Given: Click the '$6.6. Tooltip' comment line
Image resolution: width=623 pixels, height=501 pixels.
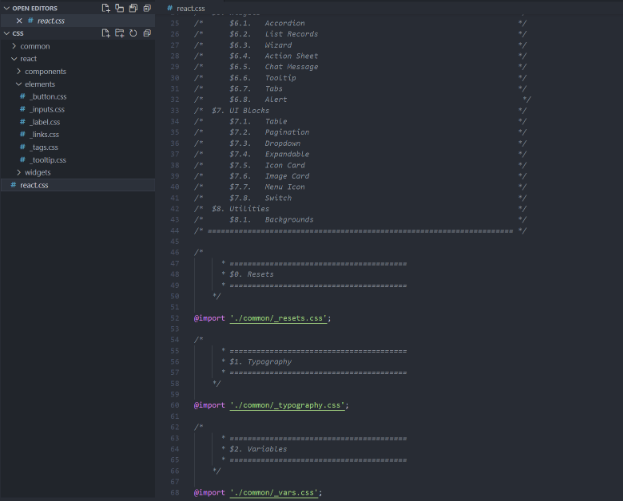Looking at the screenshot, I should click(263, 77).
